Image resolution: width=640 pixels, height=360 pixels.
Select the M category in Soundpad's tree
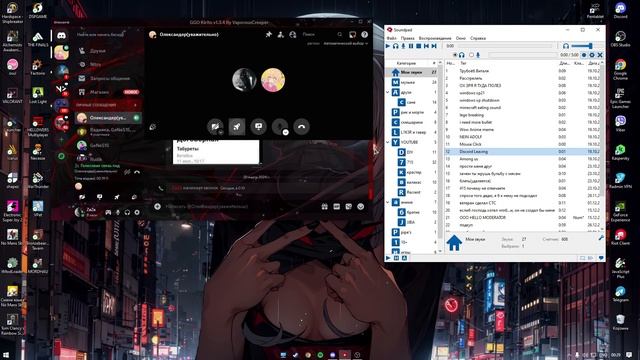pos(411,82)
